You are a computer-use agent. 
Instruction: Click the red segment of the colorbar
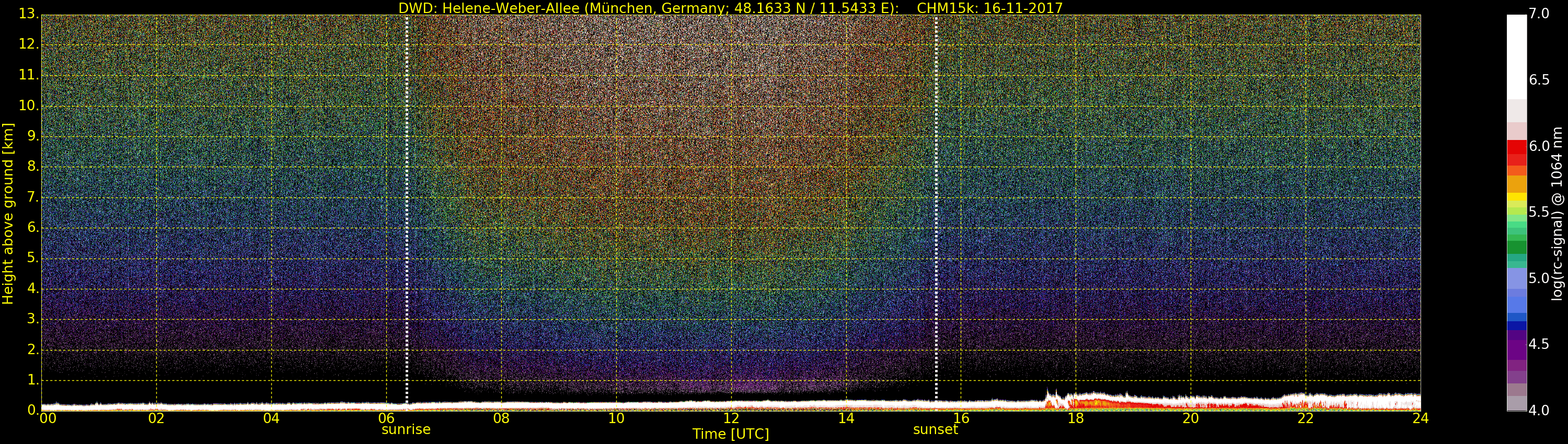(x=1517, y=147)
